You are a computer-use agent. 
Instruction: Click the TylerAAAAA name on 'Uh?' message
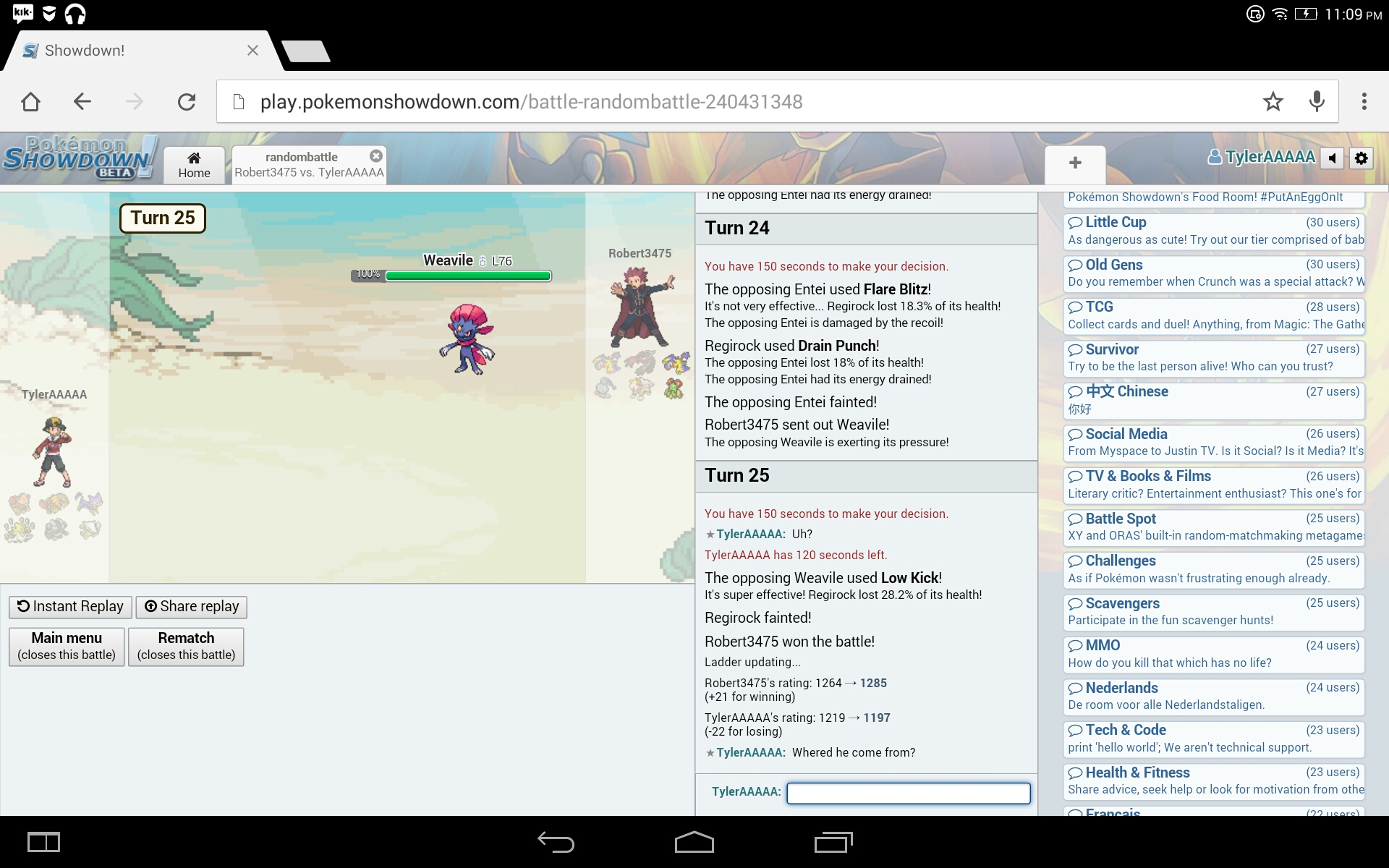(750, 535)
